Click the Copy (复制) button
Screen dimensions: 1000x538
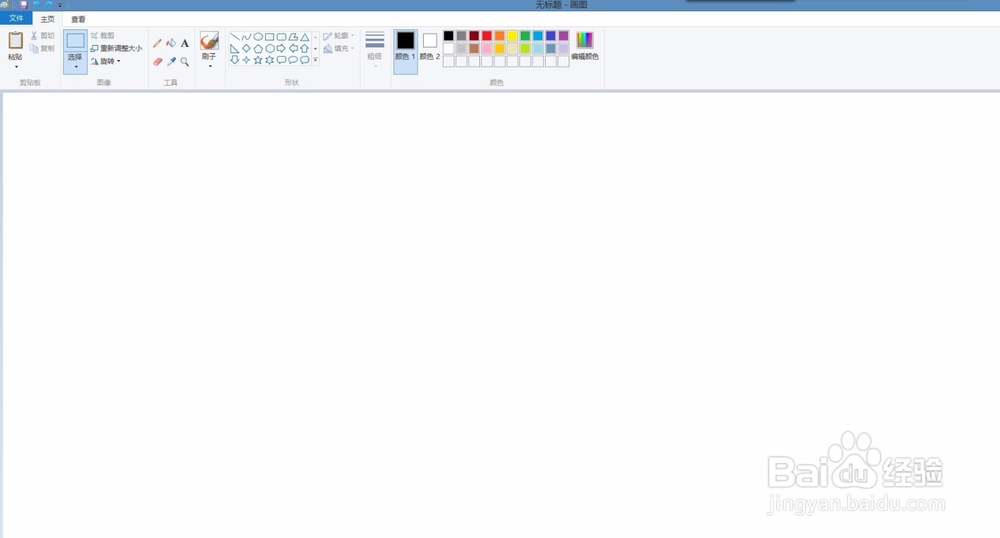(x=43, y=48)
